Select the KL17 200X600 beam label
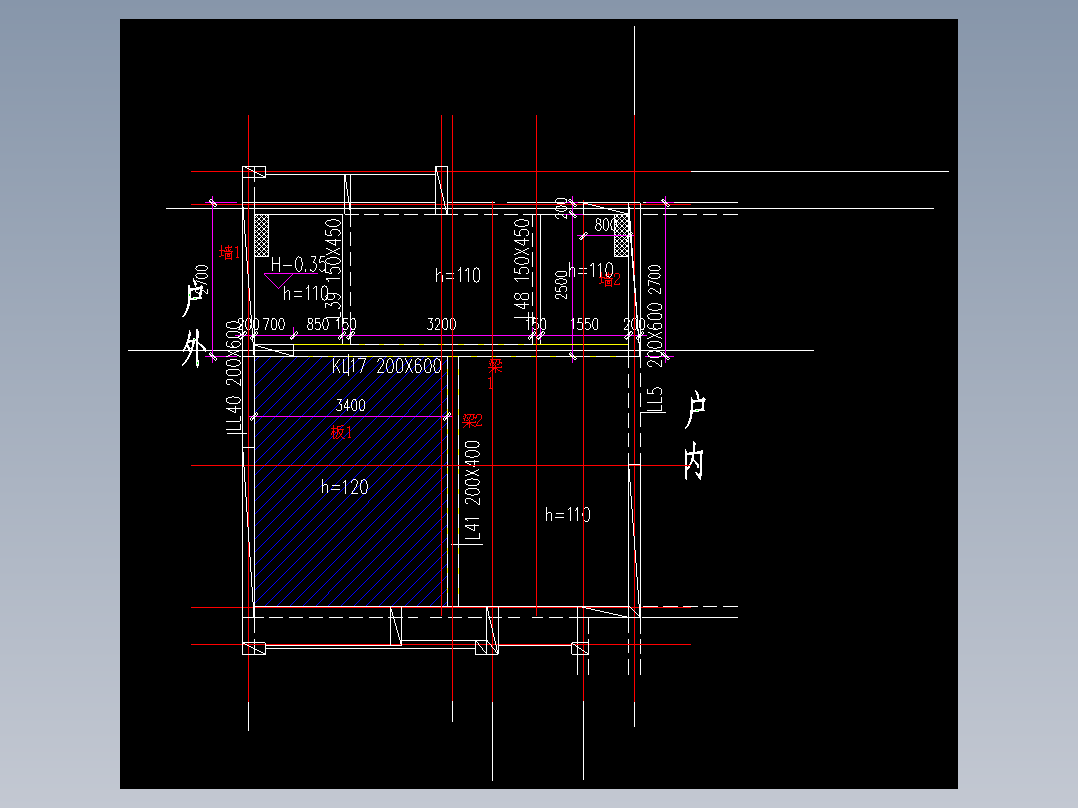 tap(386, 366)
